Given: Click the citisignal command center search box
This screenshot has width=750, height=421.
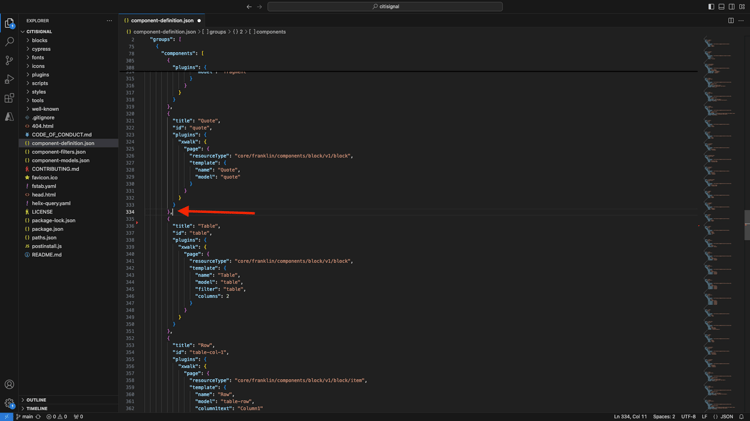Looking at the screenshot, I should (x=385, y=7).
